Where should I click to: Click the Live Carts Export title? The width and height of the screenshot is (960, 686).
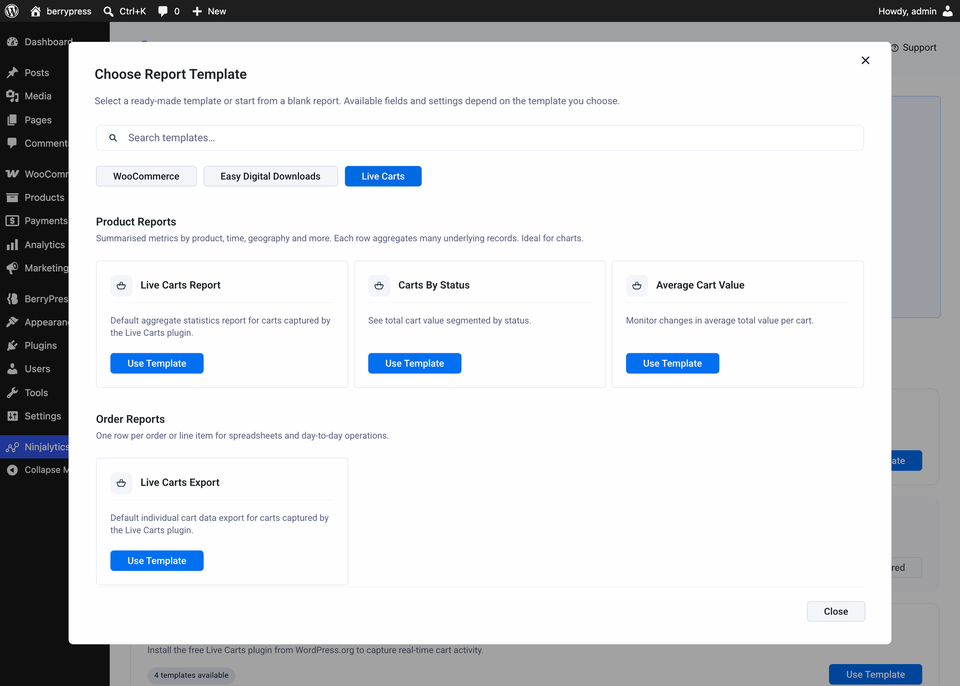pos(179,483)
